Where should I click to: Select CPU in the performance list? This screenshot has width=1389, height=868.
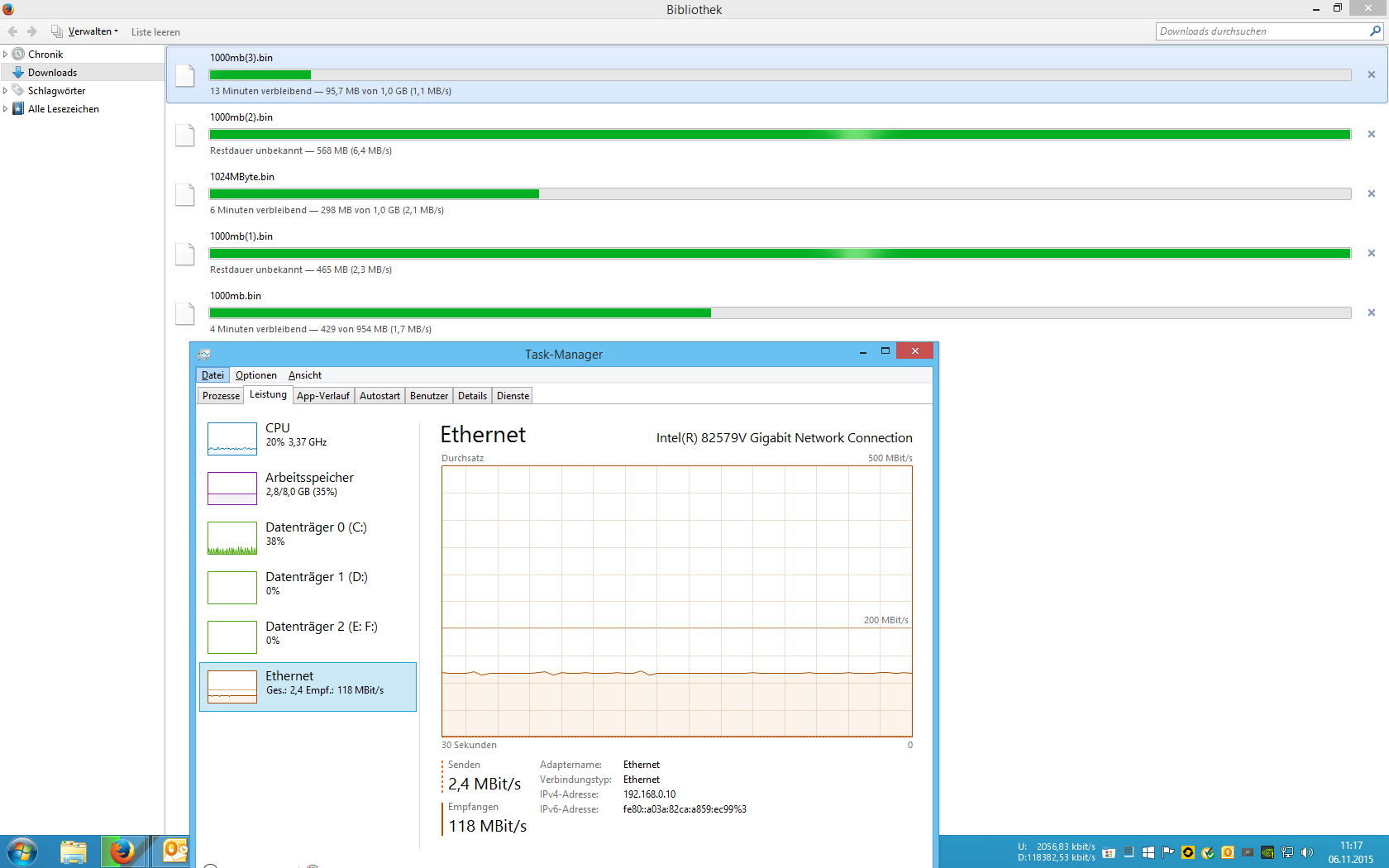tap(308, 438)
